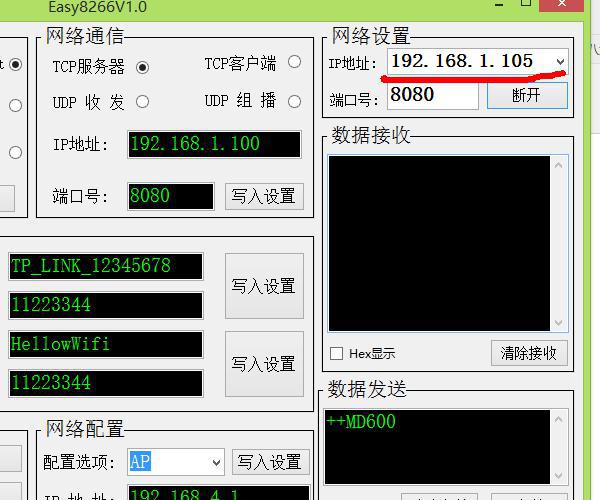Image resolution: width=600 pixels, height=500 pixels.
Task: Click 写入设置 beside HellowWifi
Action: (264, 364)
